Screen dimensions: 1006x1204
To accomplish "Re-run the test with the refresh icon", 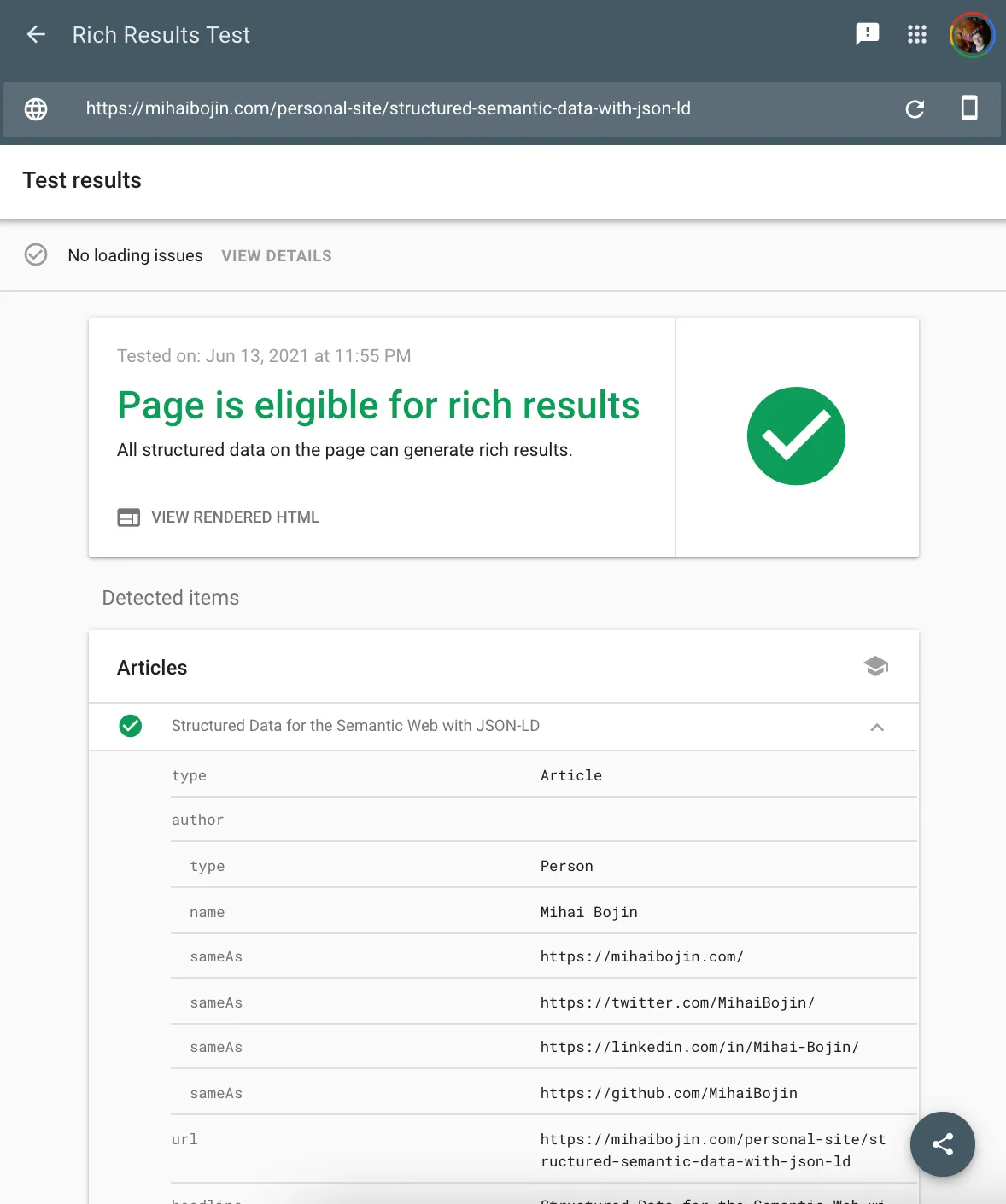I will (x=915, y=109).
